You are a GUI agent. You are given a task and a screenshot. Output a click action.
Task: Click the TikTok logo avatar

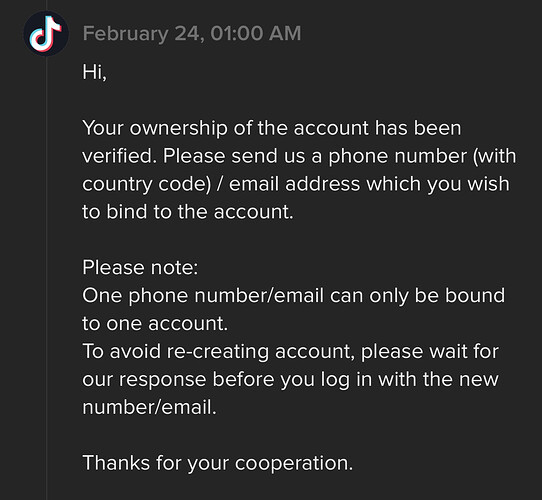point(46,34)
